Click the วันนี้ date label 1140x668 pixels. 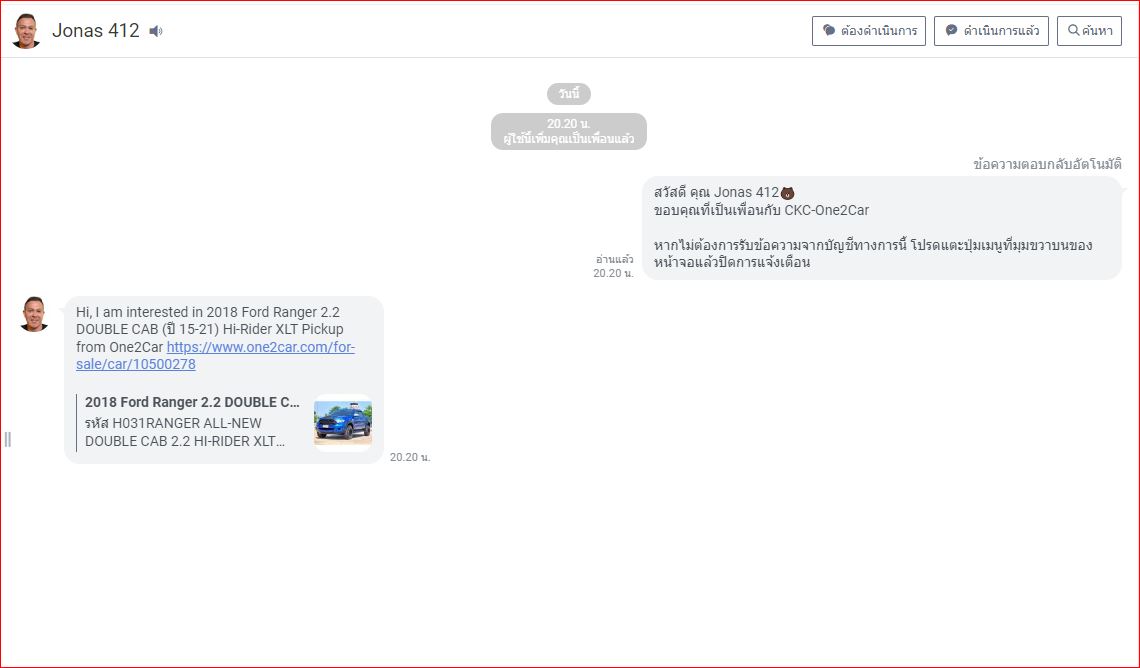pyautogui.click(x=569, y=94)
